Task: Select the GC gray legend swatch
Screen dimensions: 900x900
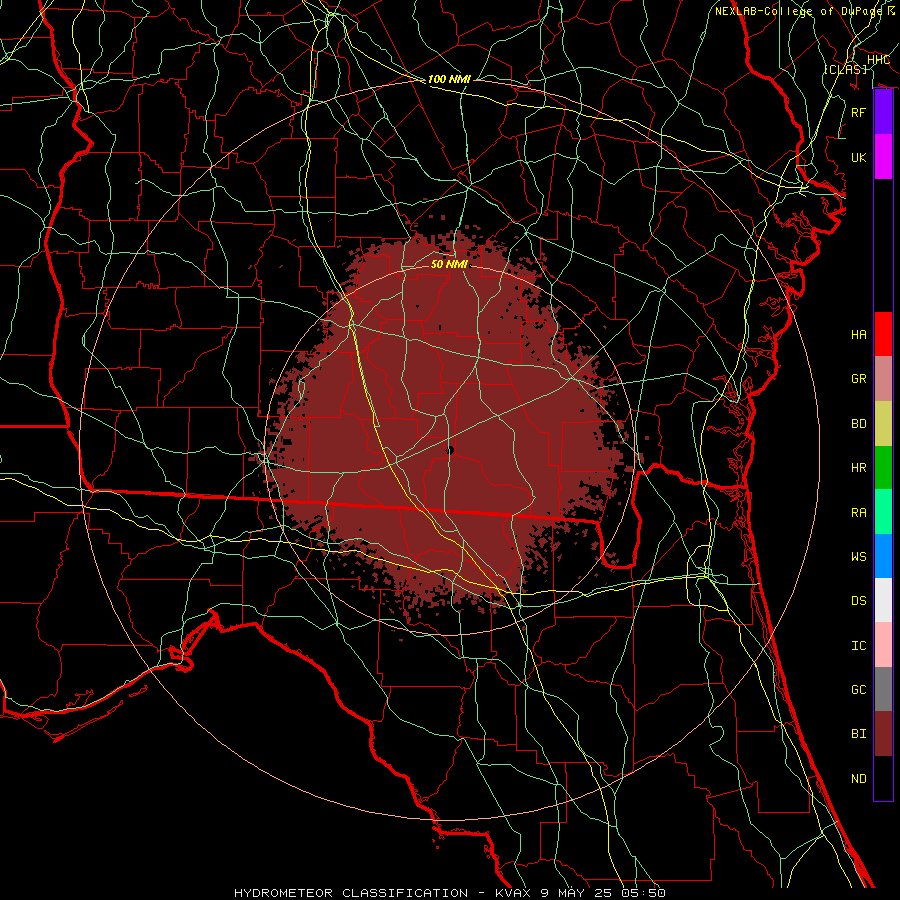Action: click(883, 689)
